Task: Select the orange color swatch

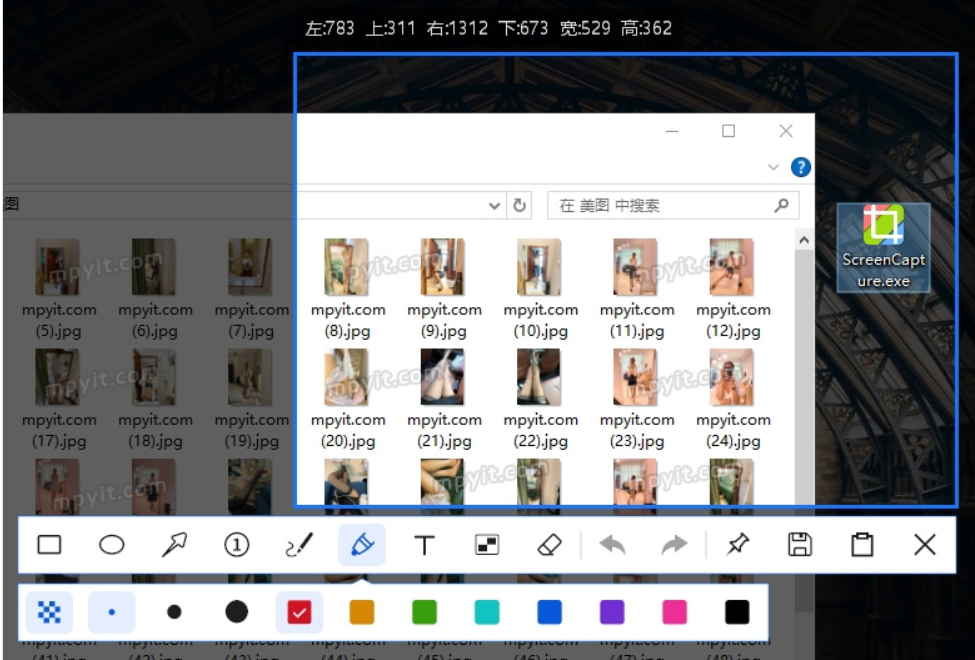Action: (x=362, y=613)
